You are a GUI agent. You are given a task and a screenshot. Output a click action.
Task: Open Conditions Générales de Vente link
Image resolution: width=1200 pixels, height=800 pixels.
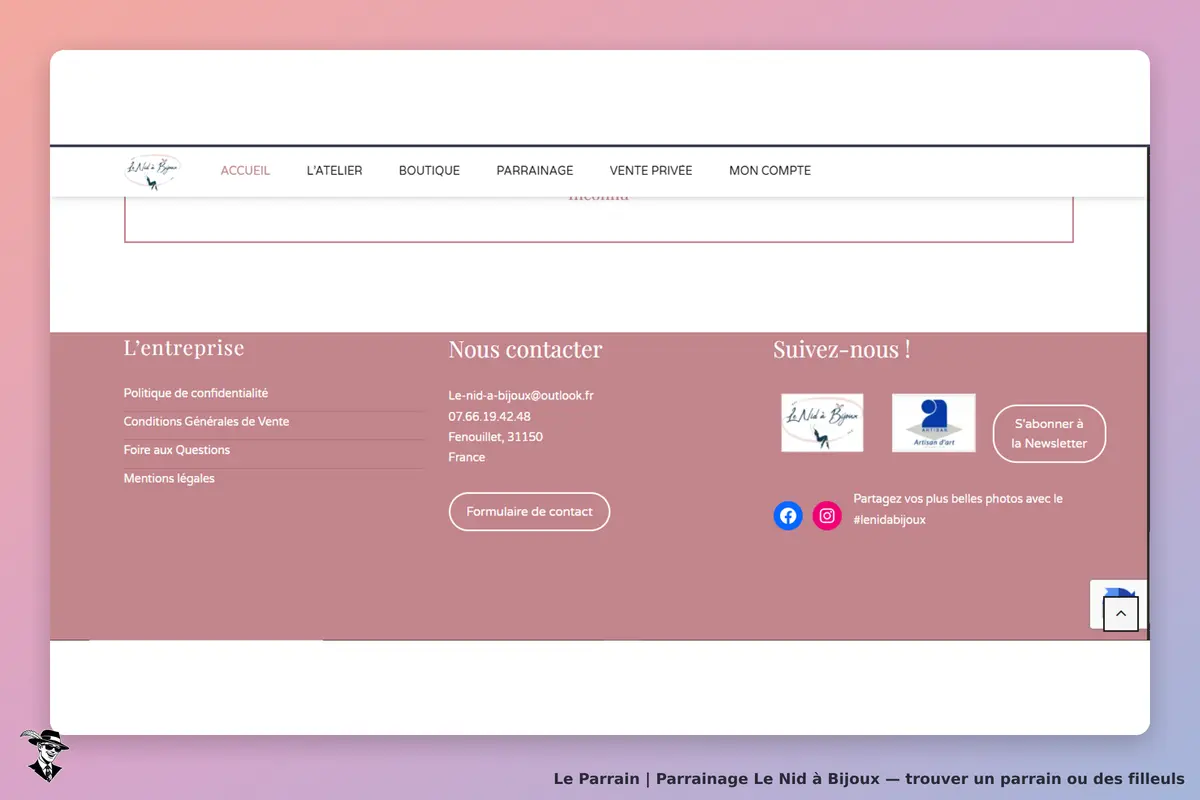[x=206, y=422]
